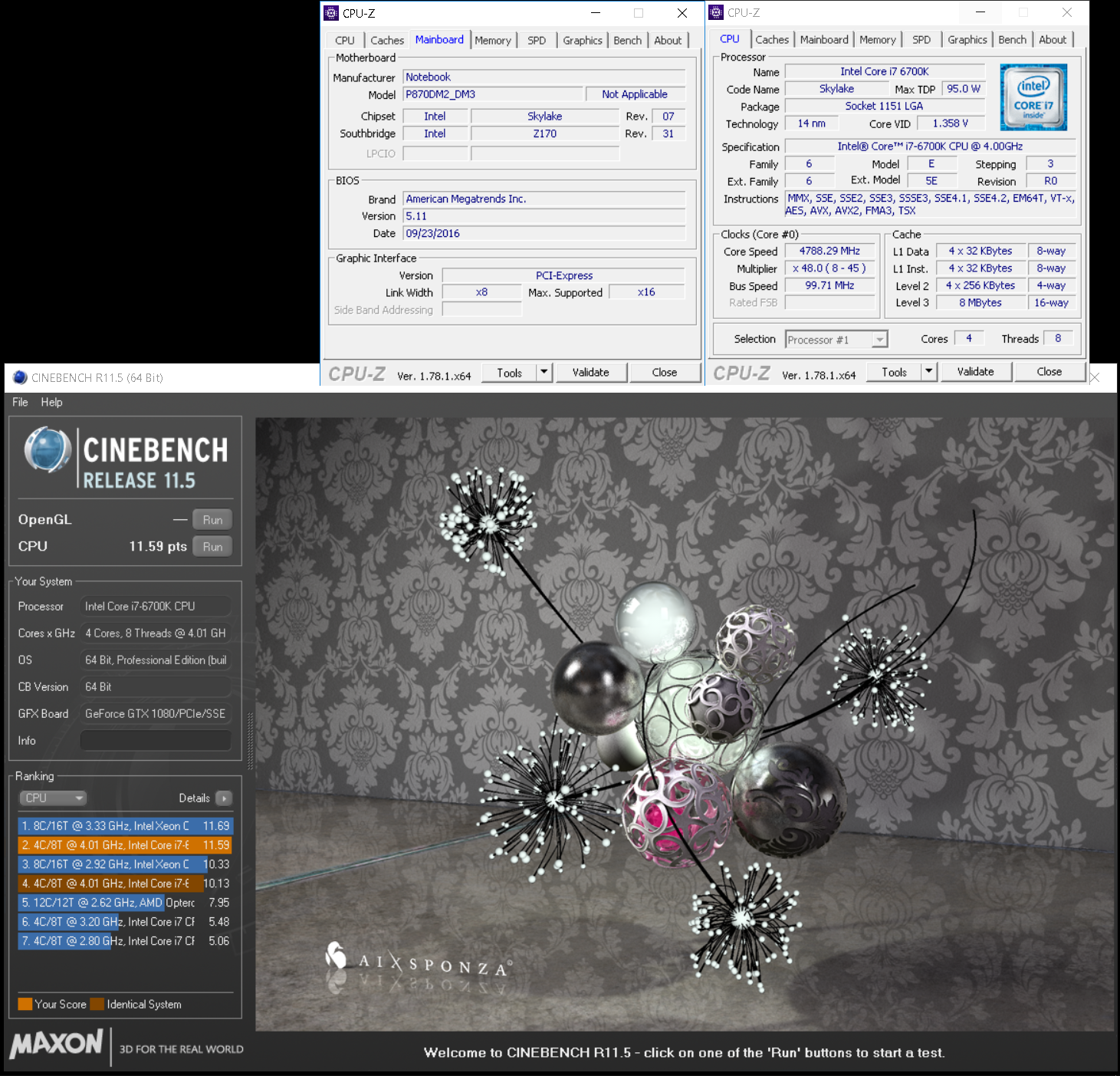Select SPD tab in right CPU-Z window
The height and width of the screenshot is (1076, 1120).
pos(921,39)
